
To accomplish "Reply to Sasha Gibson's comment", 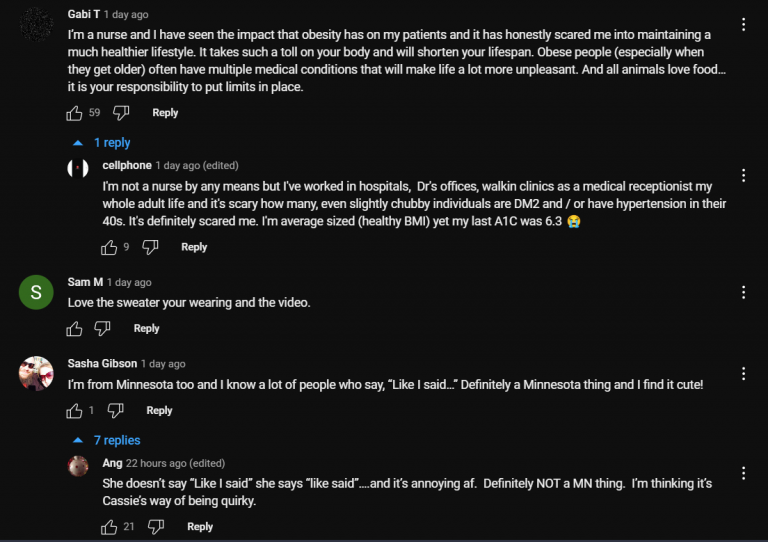I will [x=159, y=410].
